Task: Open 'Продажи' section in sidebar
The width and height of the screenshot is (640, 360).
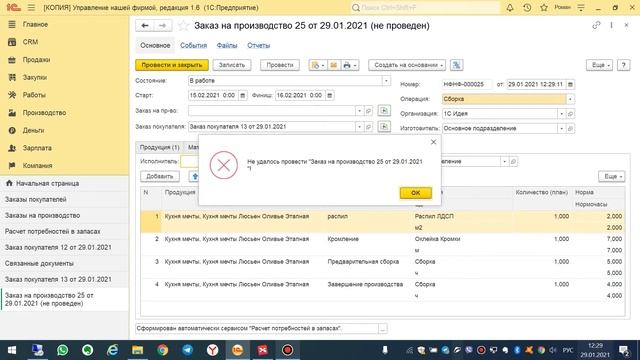Action: tap(36, 60)
